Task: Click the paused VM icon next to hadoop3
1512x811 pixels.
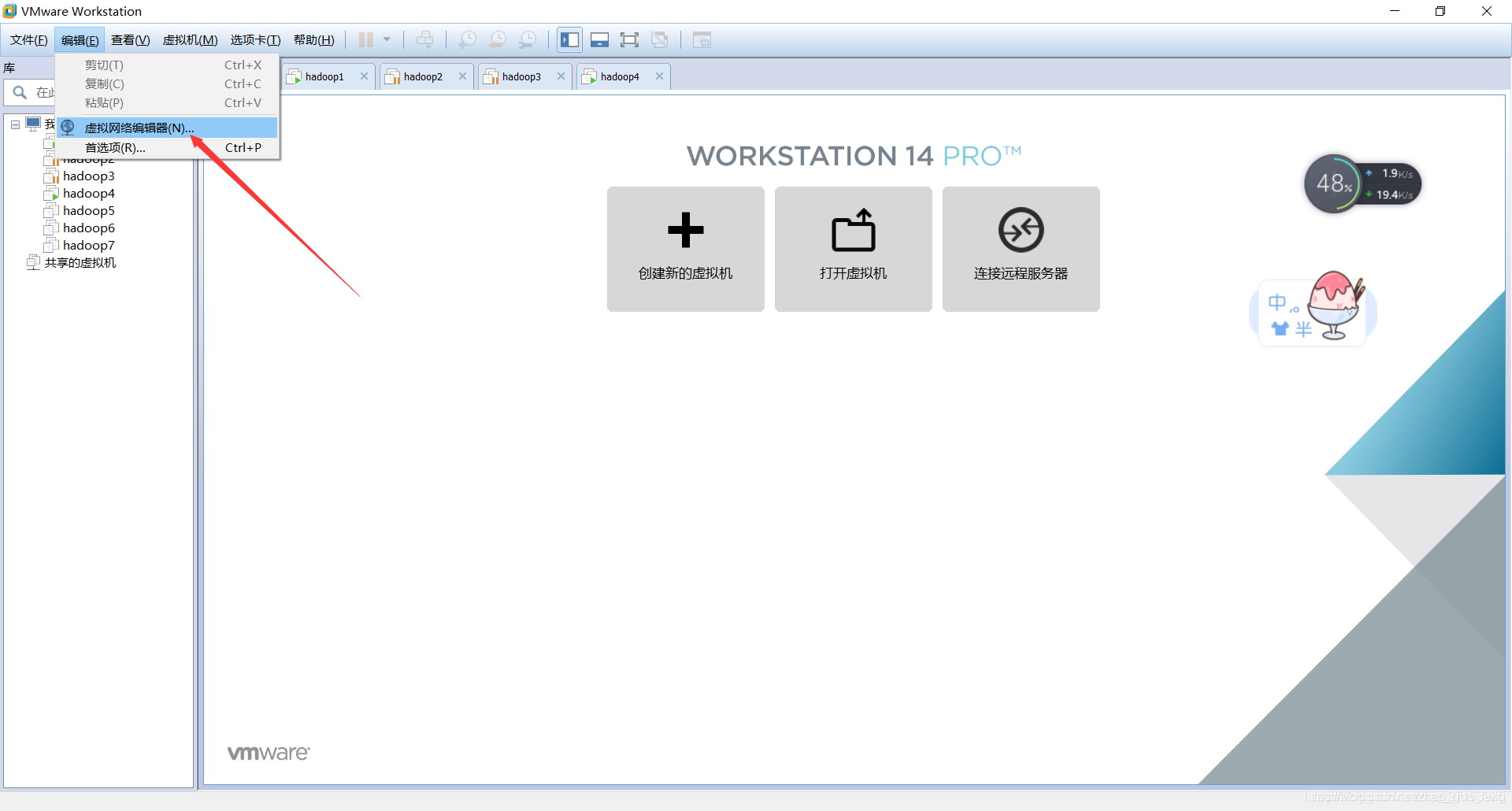Action: click(x=51, y=176)
